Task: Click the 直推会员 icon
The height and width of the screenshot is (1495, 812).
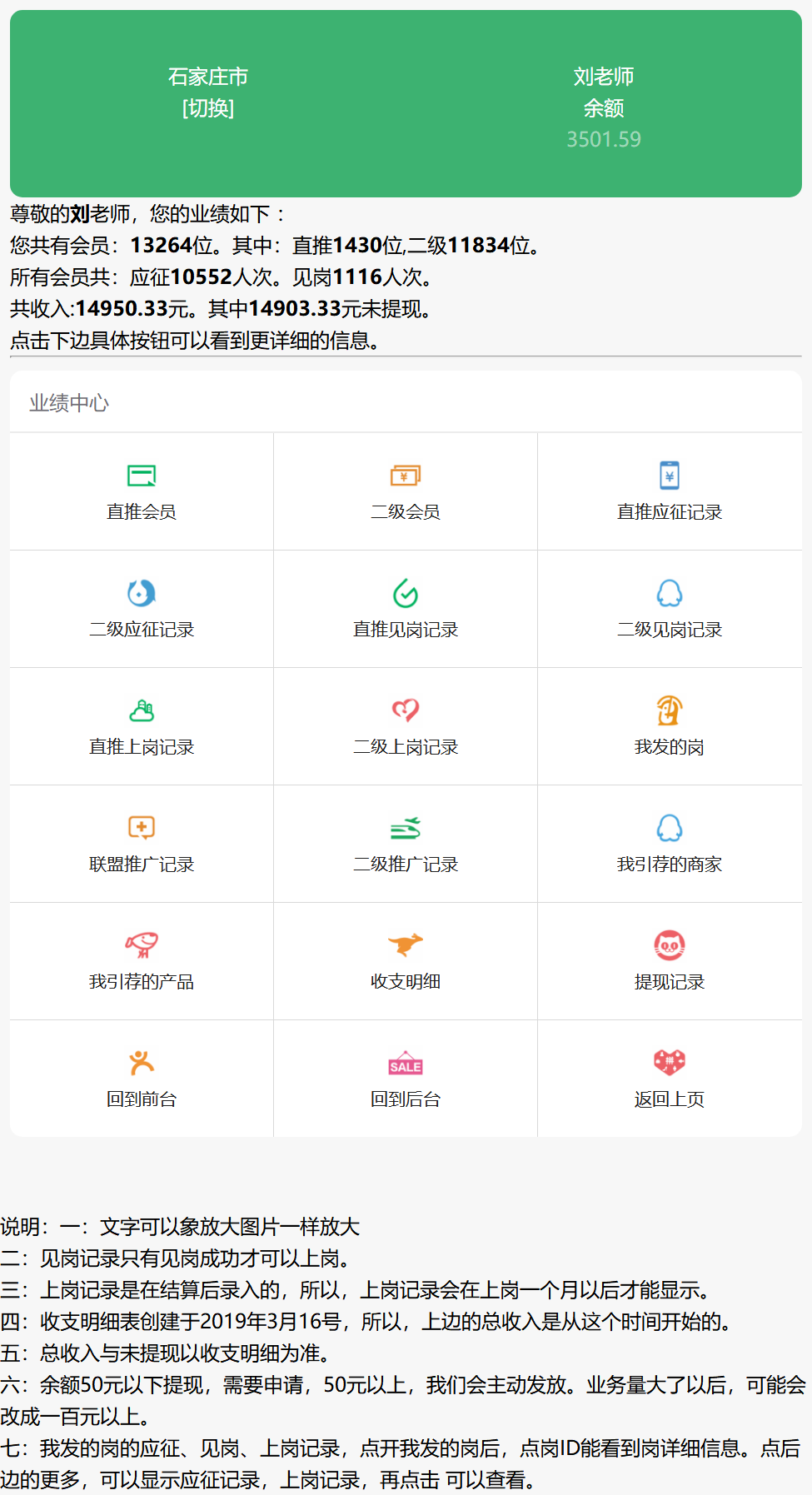Action: point(142,476)
